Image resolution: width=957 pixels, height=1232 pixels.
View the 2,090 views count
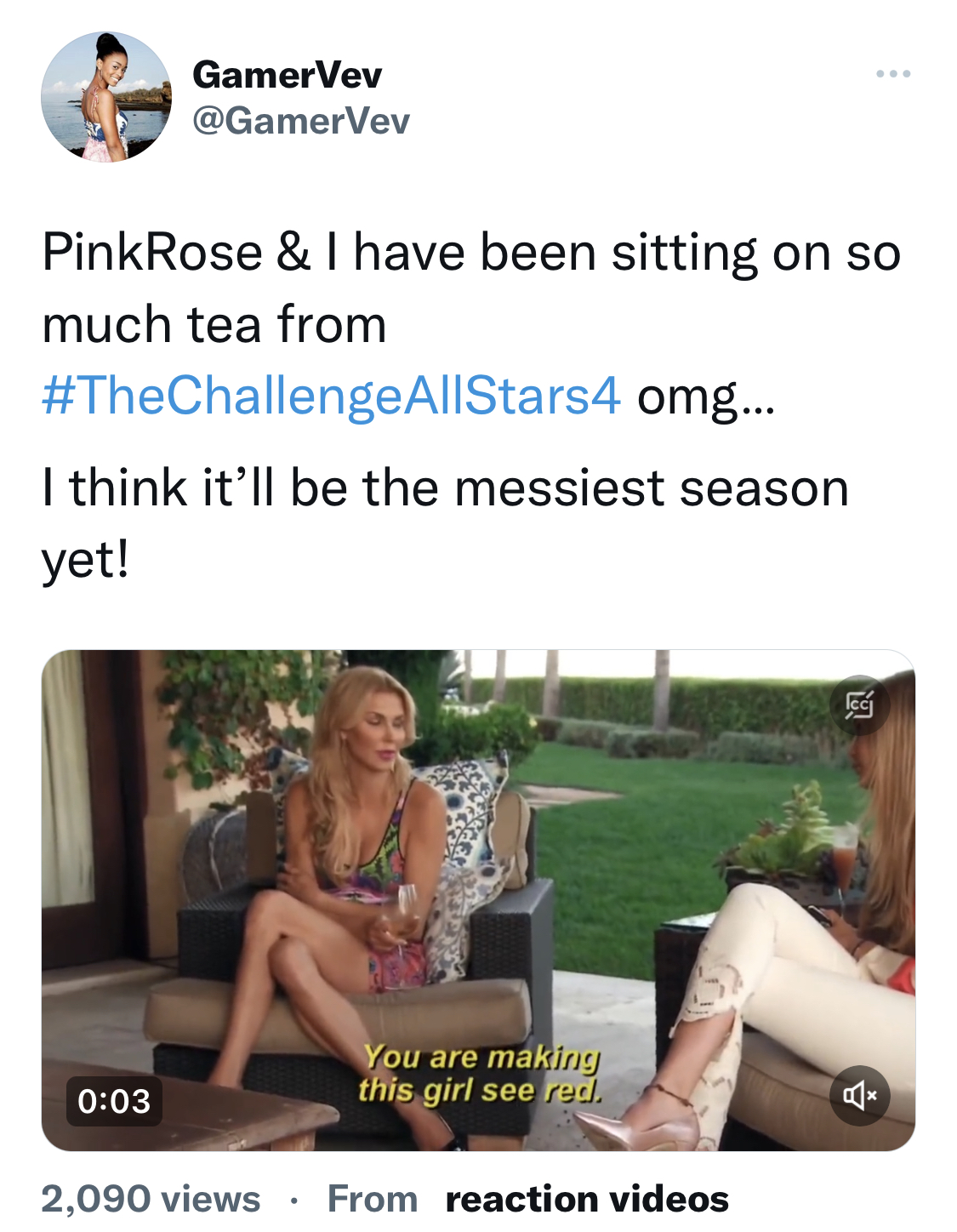[151, 1199]
